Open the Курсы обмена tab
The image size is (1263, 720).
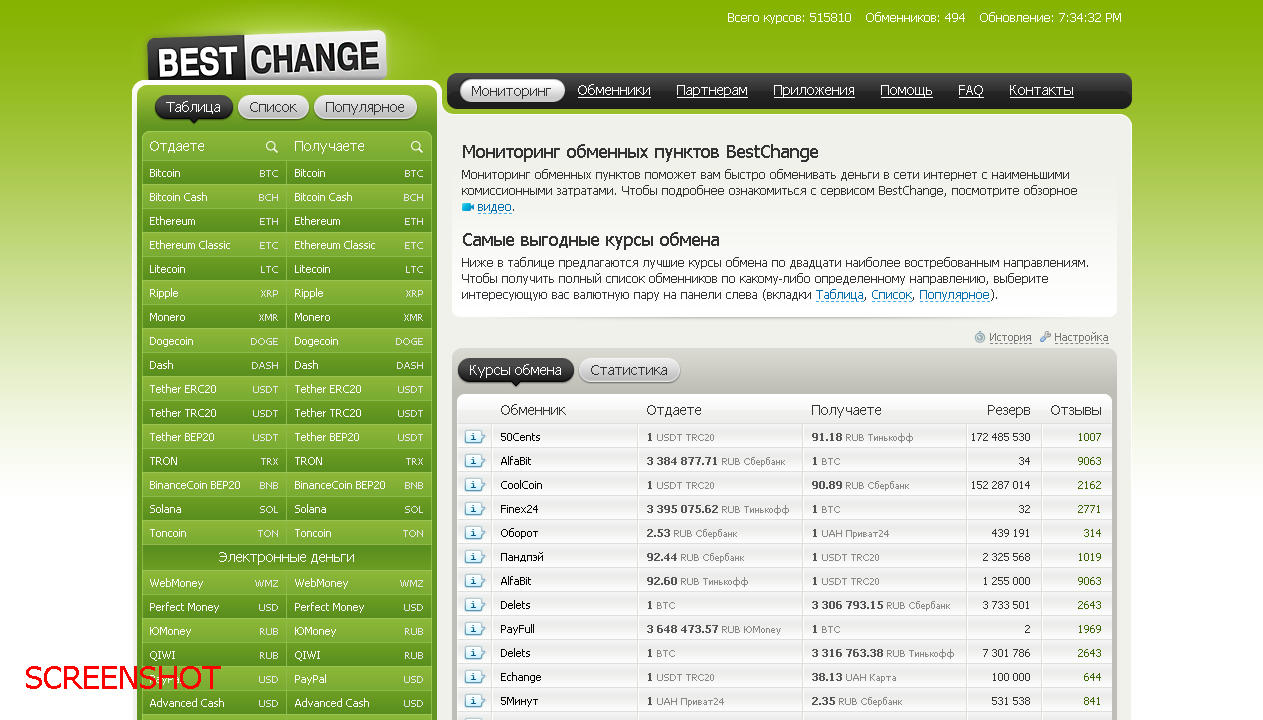pyautogui.click(x=516, y=370)
